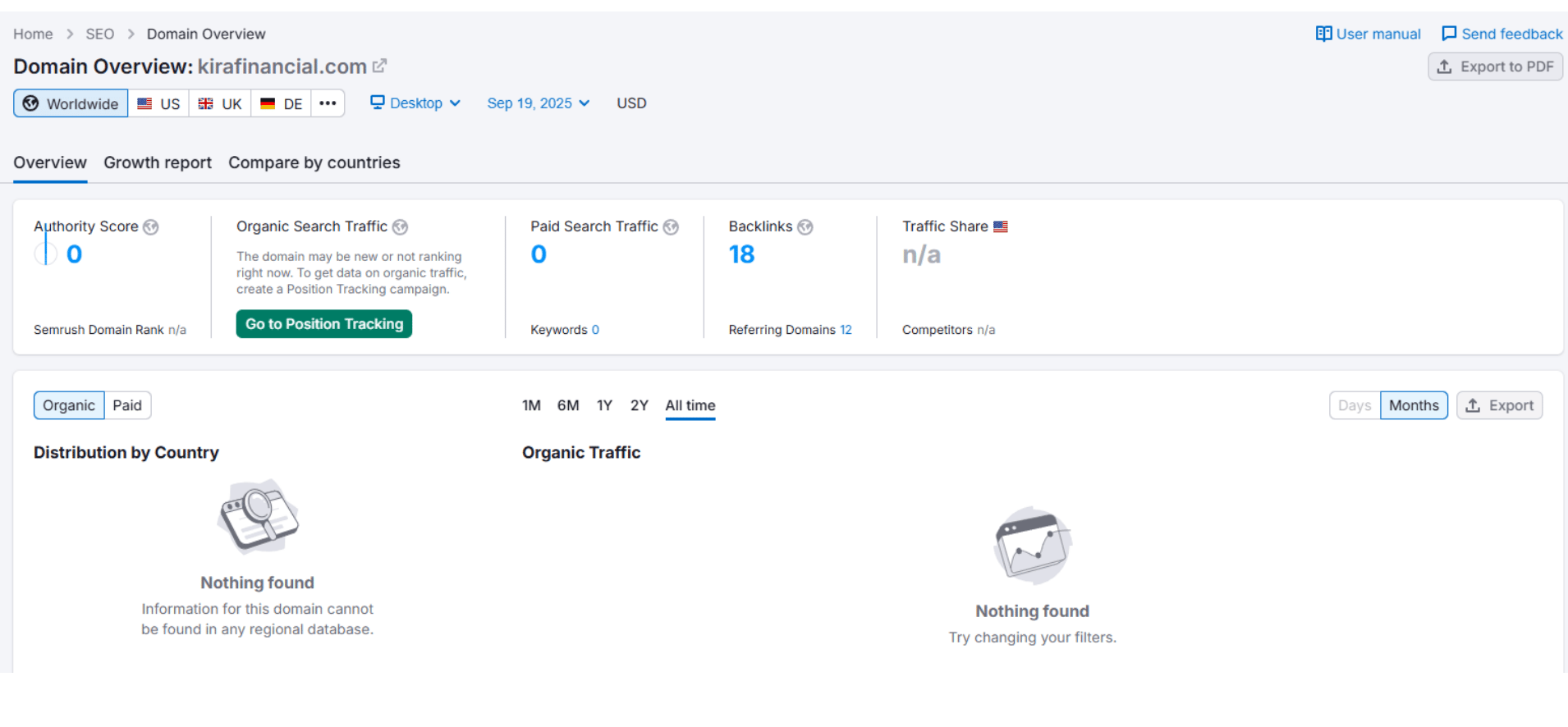Go to Home breadcrumb
The width and height of the screenshot is (1568, 727).
click(33, 34)
